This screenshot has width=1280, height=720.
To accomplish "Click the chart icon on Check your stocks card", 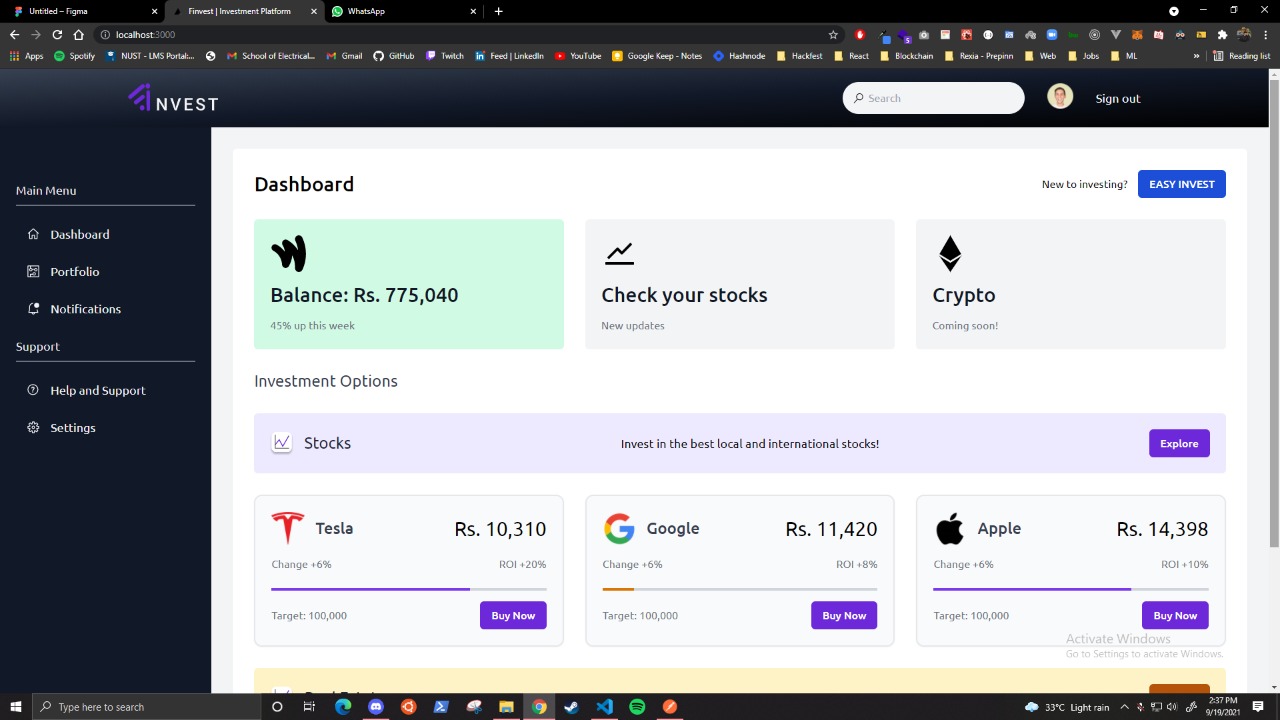I will point(619,254).
